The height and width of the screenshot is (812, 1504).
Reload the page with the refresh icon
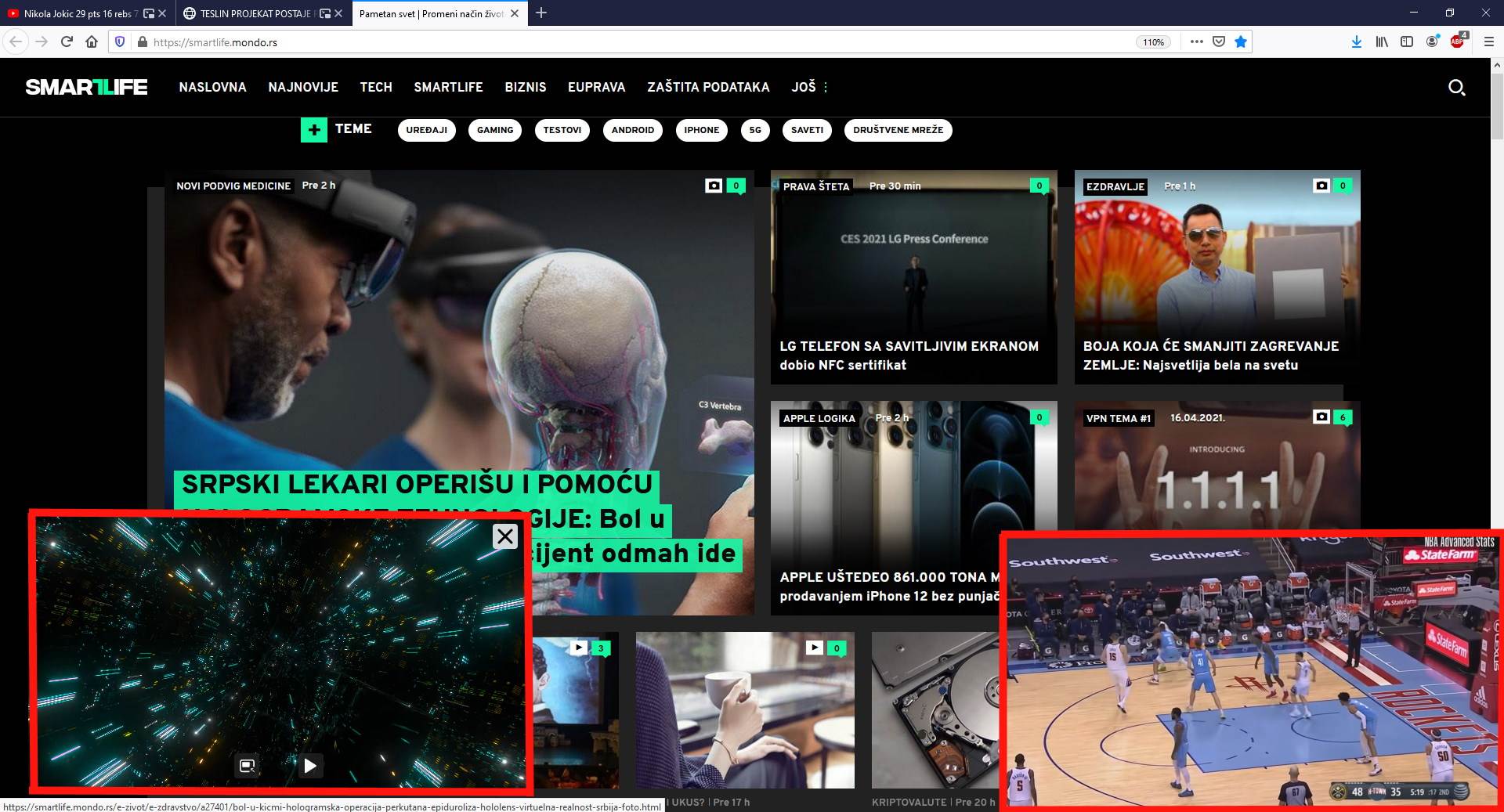coord(67,42)
